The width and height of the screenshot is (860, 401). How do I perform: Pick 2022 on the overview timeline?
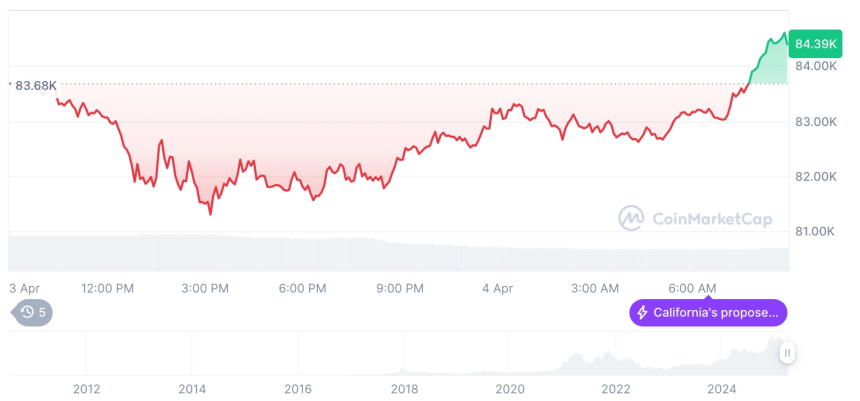pos(615,389)
